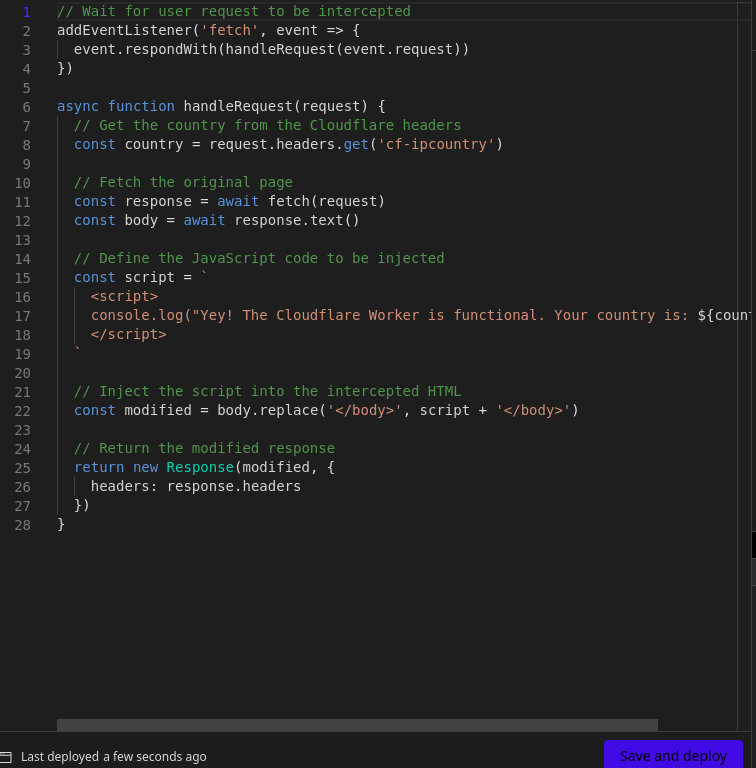Click the closing </script> tag on line 18
This screenshot has height=768, width=756.
(128, 335)
